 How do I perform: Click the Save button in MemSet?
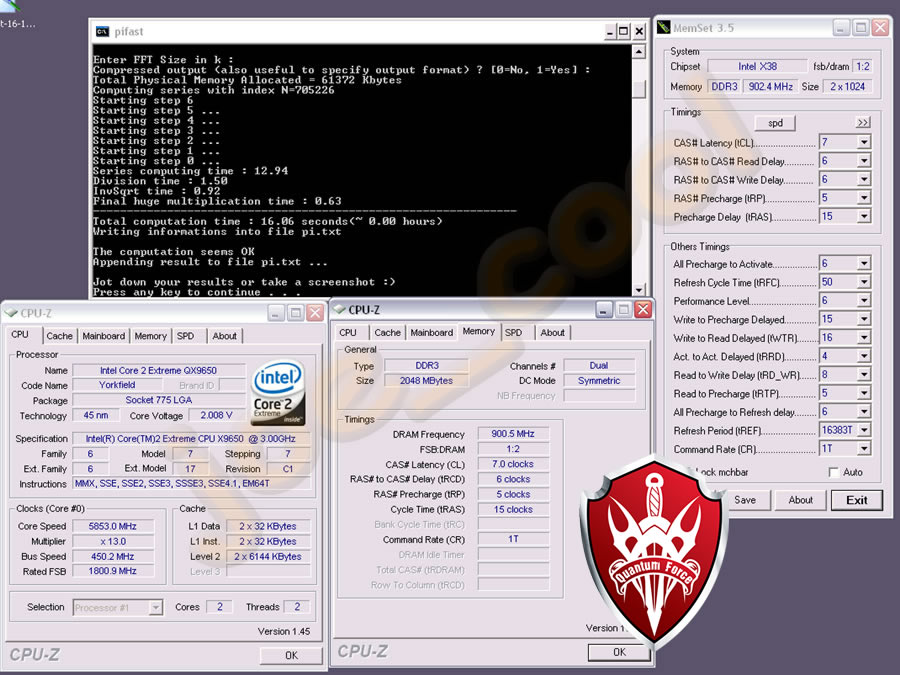pos(745,500)
